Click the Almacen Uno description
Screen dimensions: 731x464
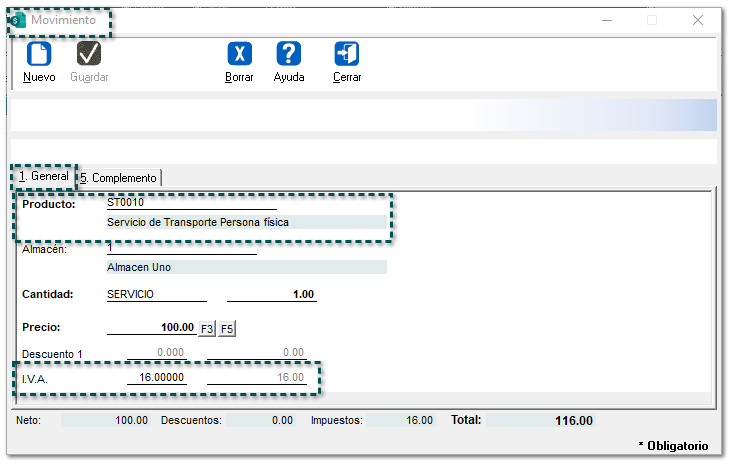pyautogui.click(x=247, y=267)
